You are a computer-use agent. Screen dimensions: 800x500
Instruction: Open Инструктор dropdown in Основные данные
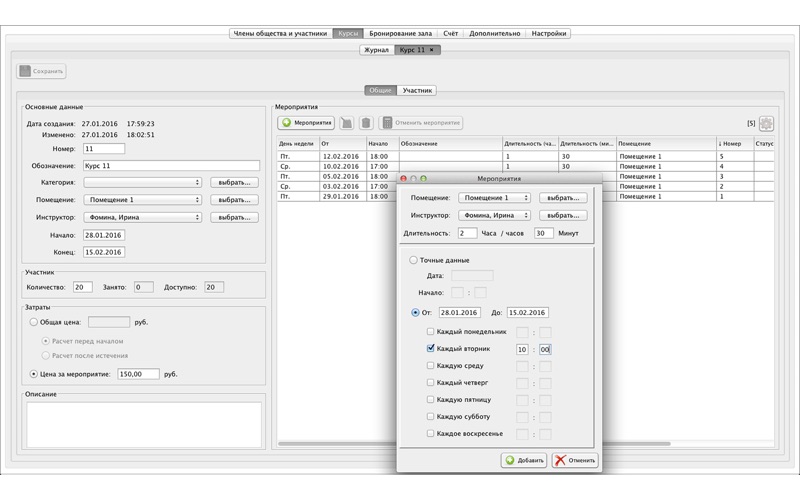(x=142, y=217)
